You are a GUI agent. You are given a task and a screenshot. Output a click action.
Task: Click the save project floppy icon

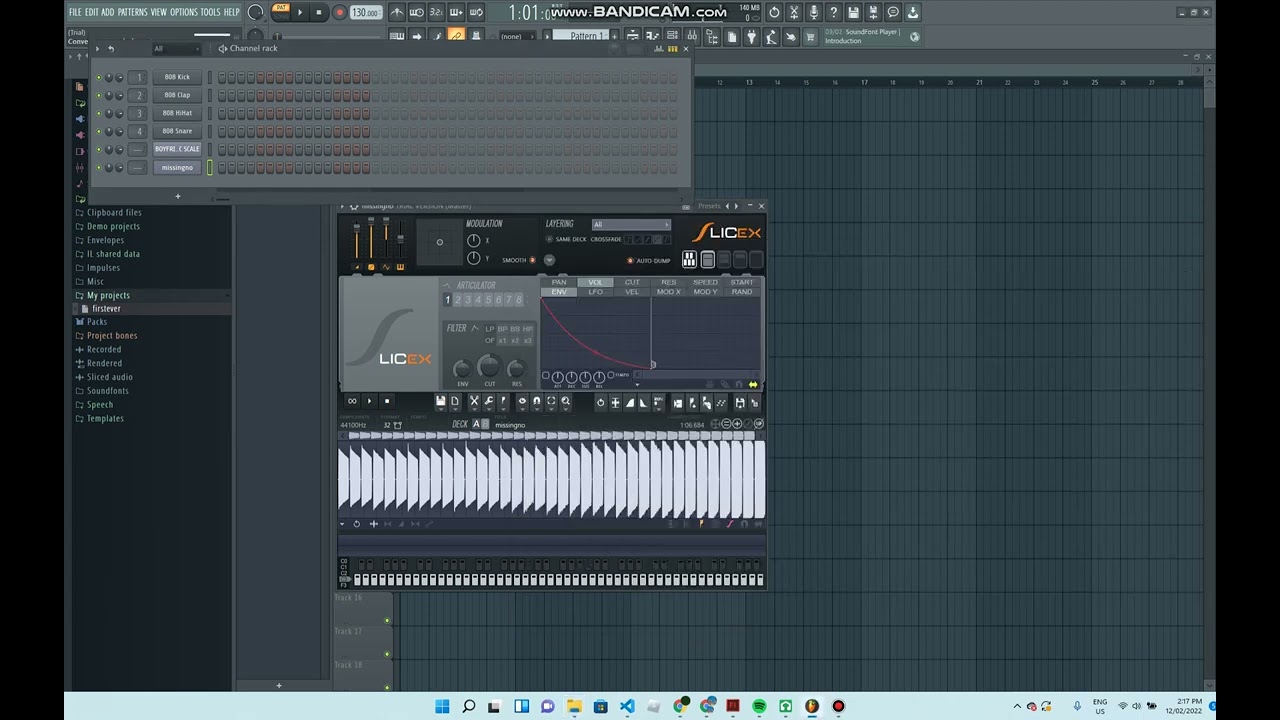pyautogui.click(x=853, y=12)
